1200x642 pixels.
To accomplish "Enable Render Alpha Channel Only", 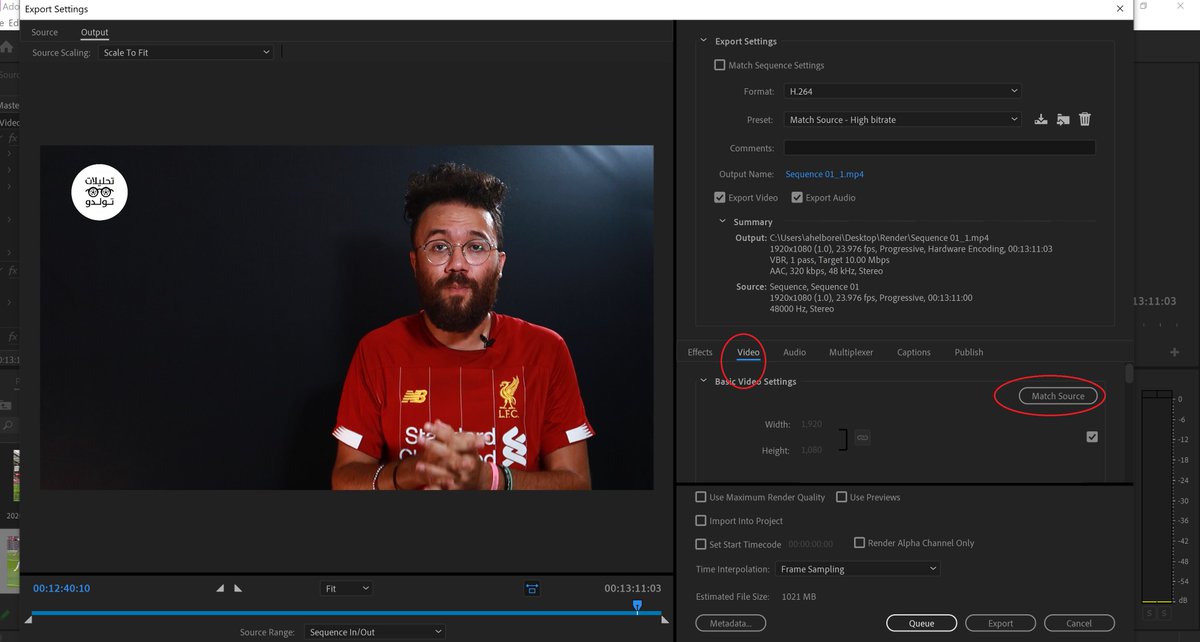I will (x=859, y=543).
